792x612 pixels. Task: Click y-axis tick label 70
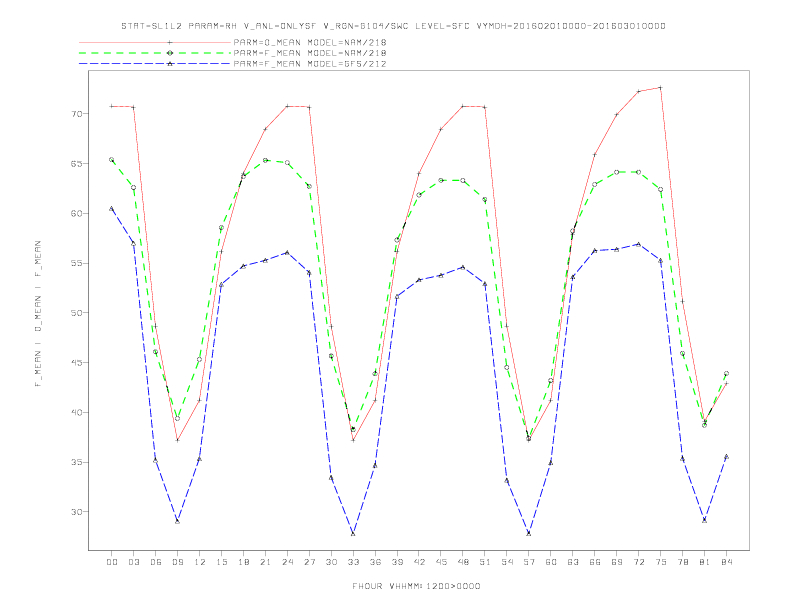click(76, 114)
